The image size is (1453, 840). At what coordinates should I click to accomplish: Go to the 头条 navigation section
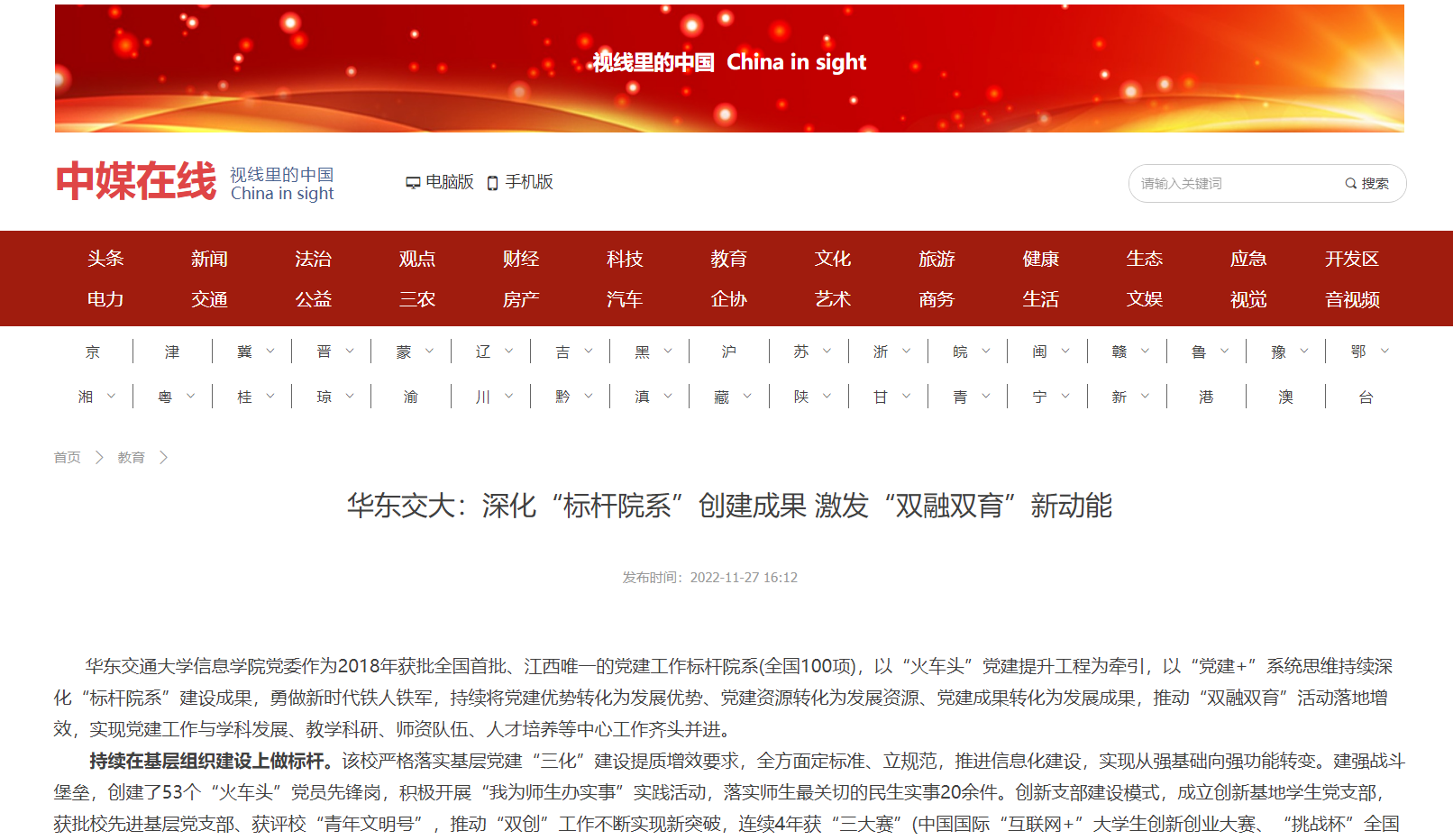click(x=105, y=260)
